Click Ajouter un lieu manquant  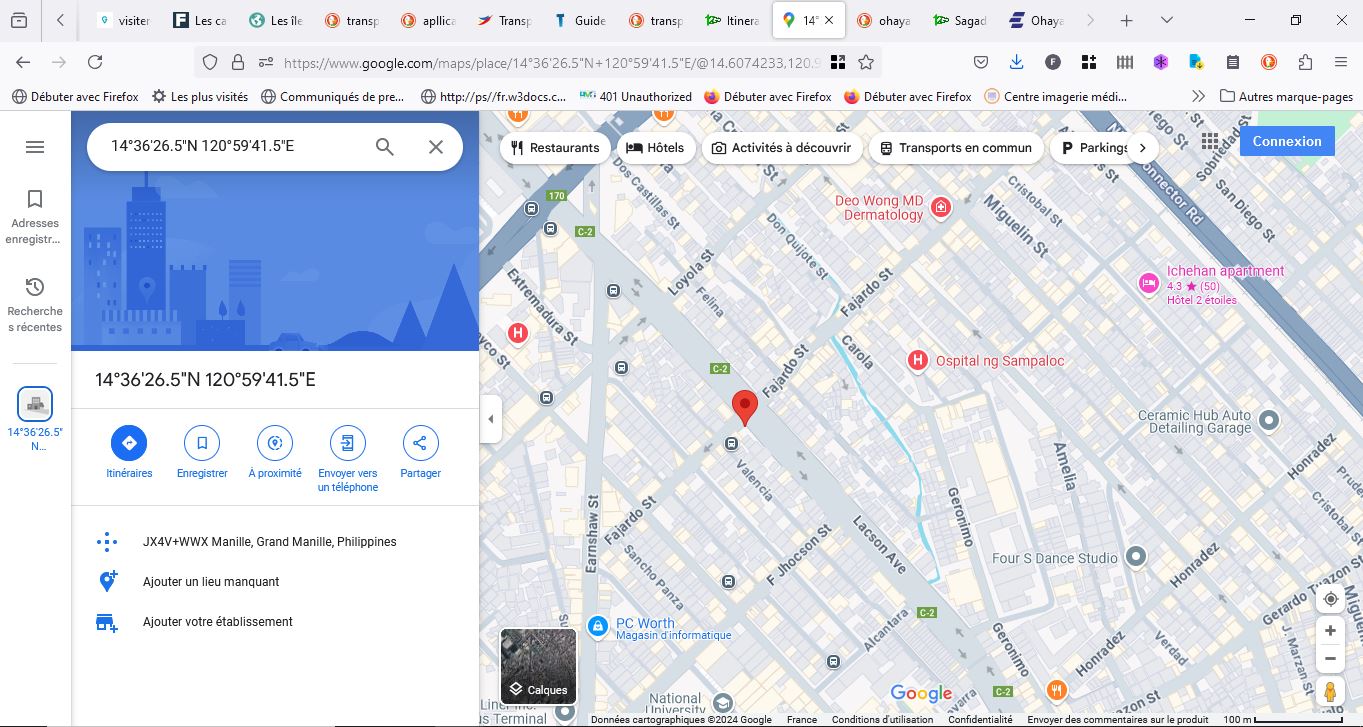pos(211,582)
